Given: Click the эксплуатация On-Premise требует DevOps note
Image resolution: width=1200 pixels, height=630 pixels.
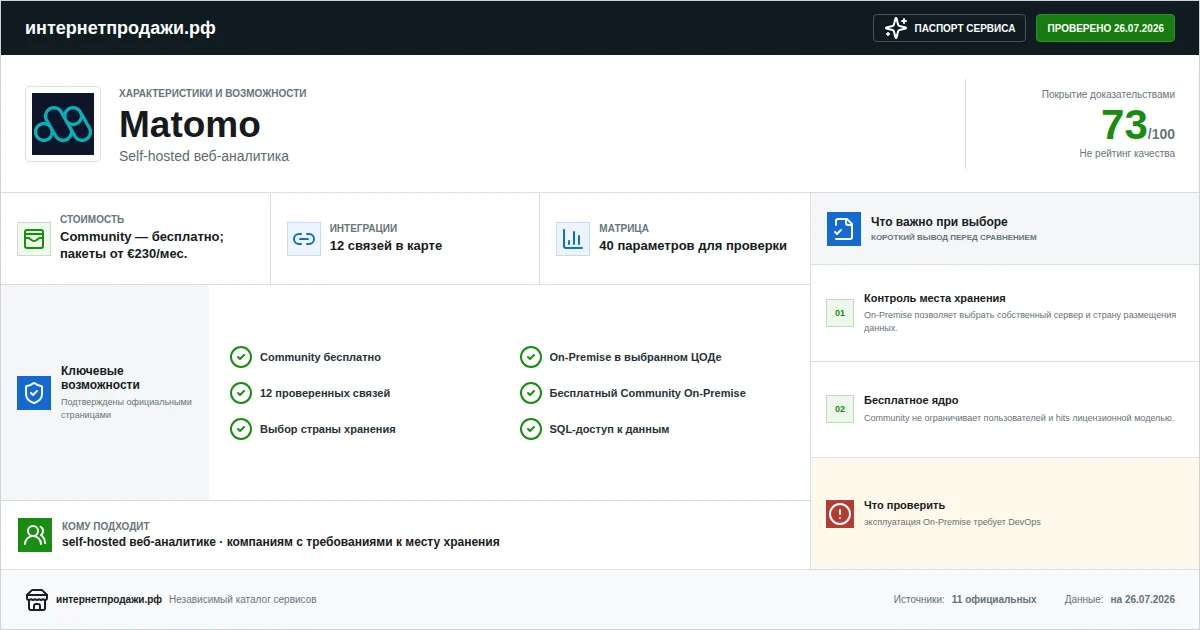Looking at the screenshot, I should pyautogui.click(x=952, y=522).
